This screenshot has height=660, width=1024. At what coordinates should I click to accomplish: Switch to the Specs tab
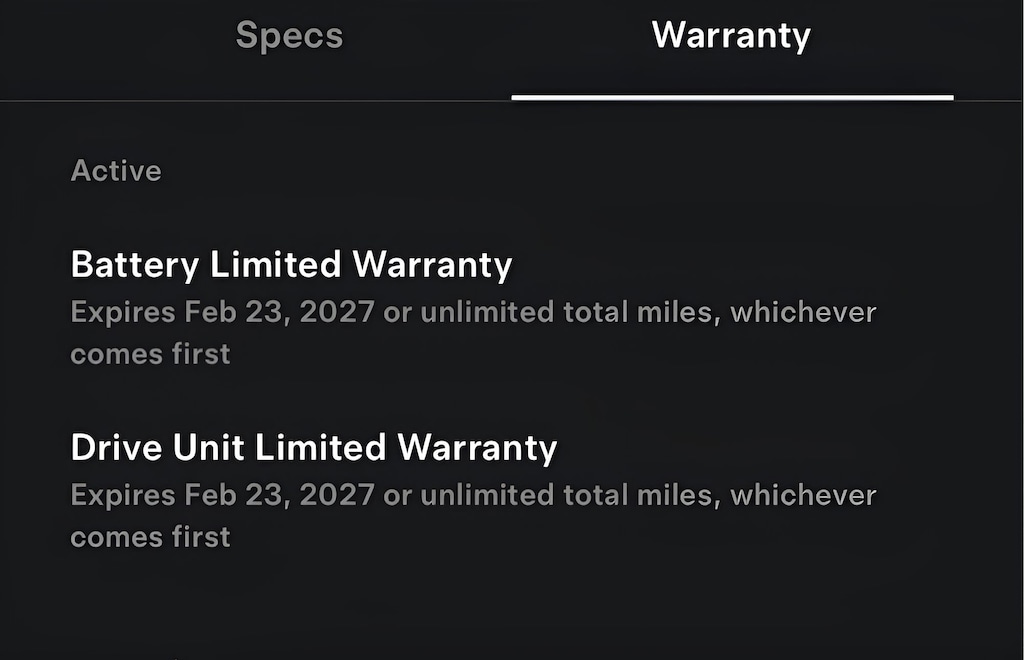[289, 37]
